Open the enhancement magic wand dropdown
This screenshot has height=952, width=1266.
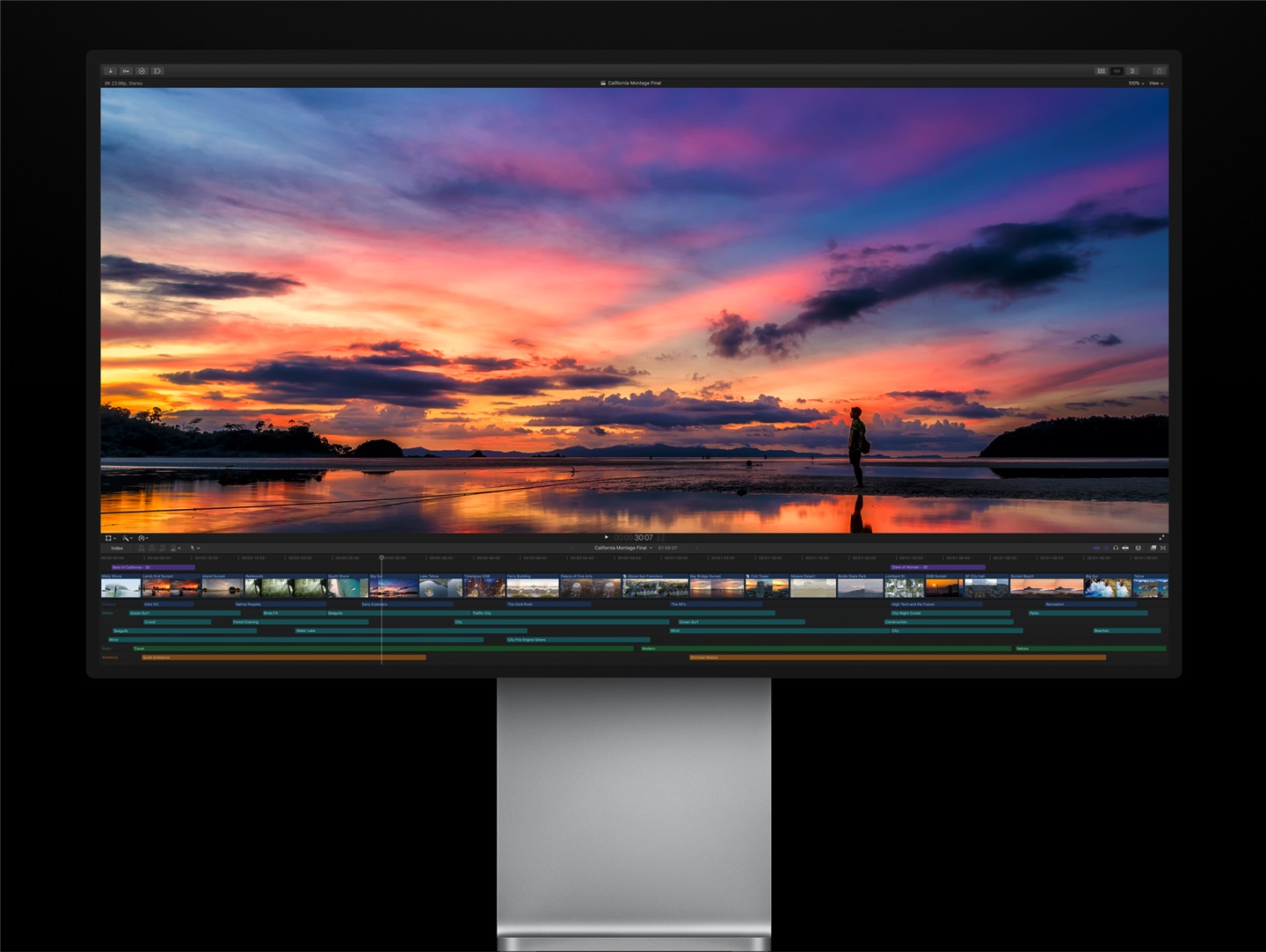click(127, 538)
